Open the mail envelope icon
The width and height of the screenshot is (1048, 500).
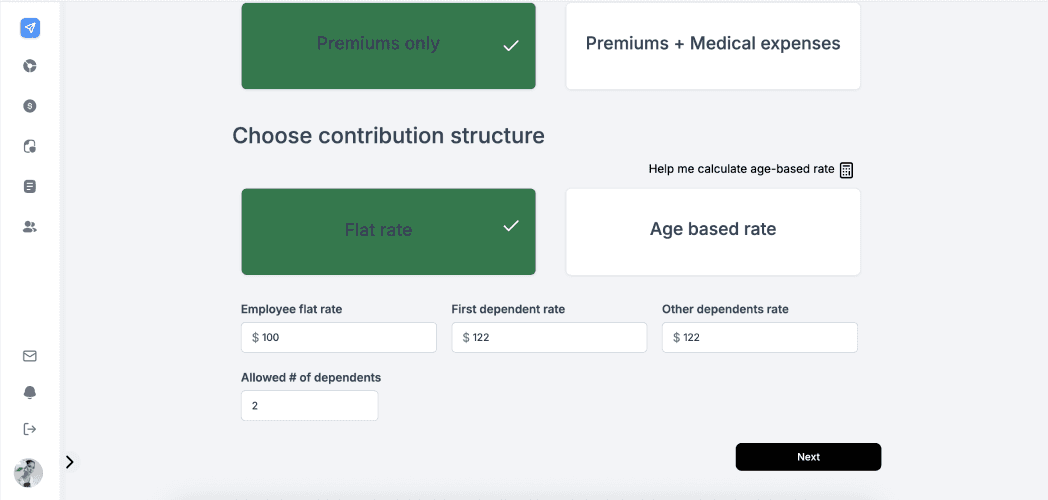[30, 356]
